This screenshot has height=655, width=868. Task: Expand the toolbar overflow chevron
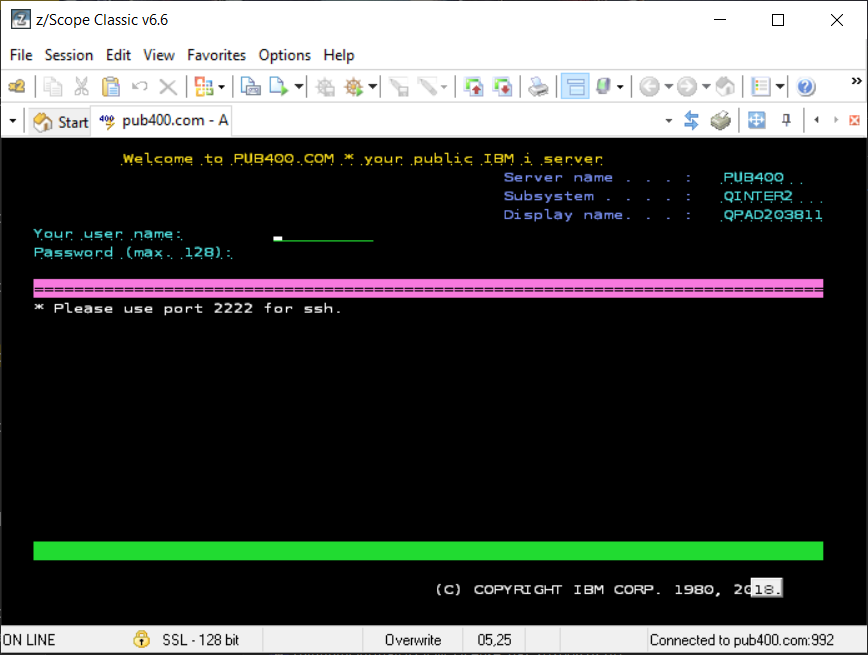pos(856,81)
